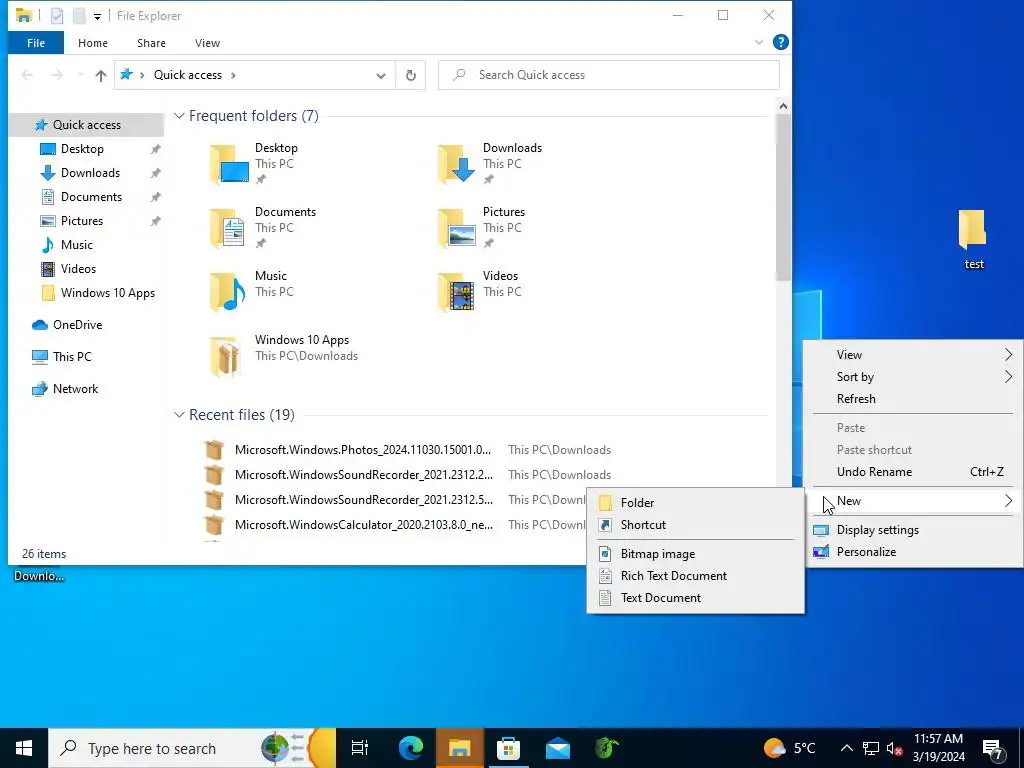Click the vertical scrollbar up arrow
The image size is (1024, 768).
pos(783,106)
